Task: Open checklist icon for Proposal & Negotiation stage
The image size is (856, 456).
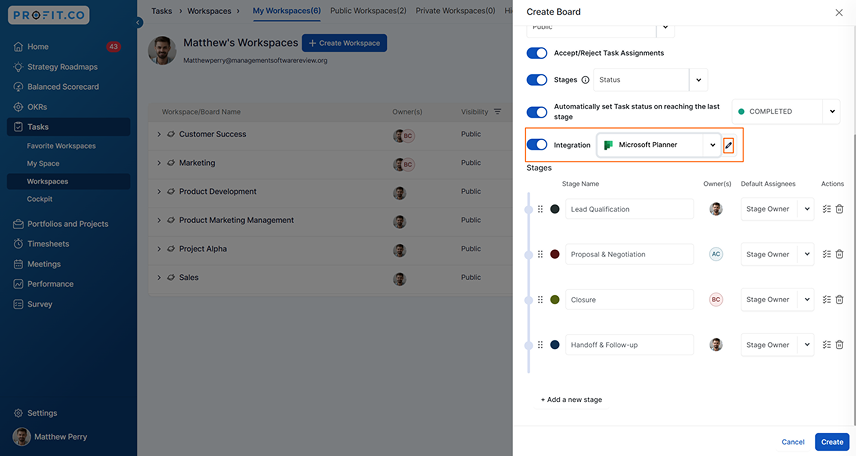Action: (827, 254)
